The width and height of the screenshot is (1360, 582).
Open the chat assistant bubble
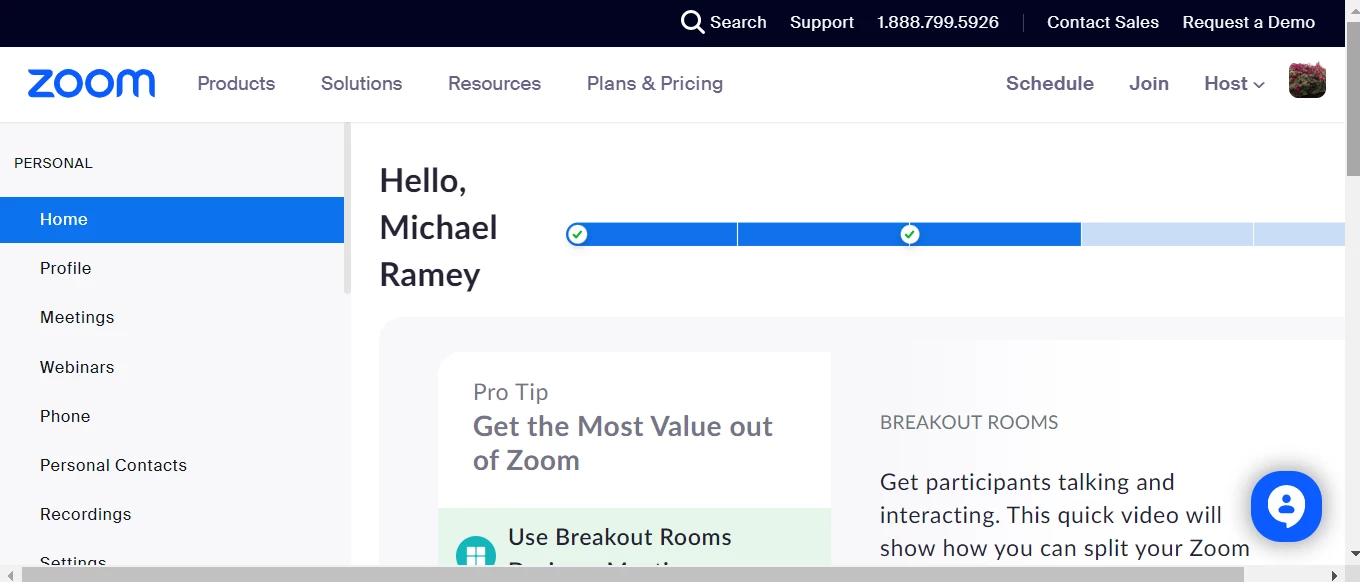(x=1286, y=507)
